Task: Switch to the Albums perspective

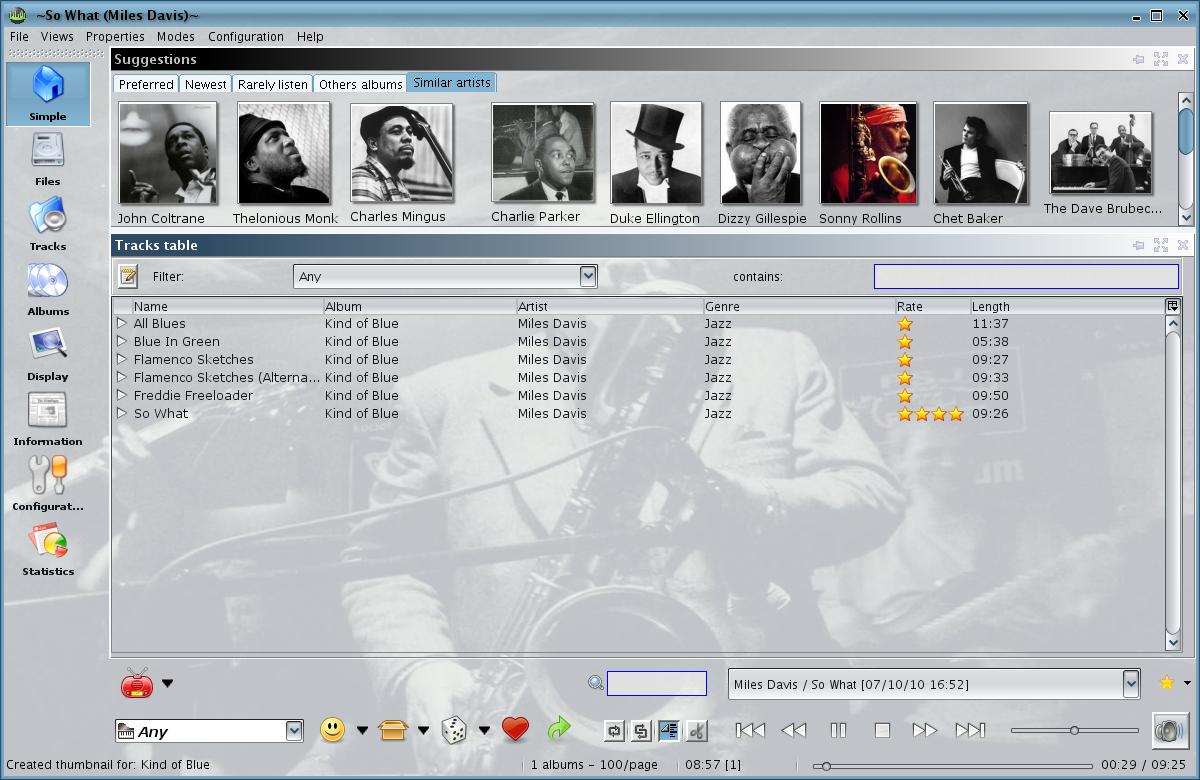Action: [48, 289]
